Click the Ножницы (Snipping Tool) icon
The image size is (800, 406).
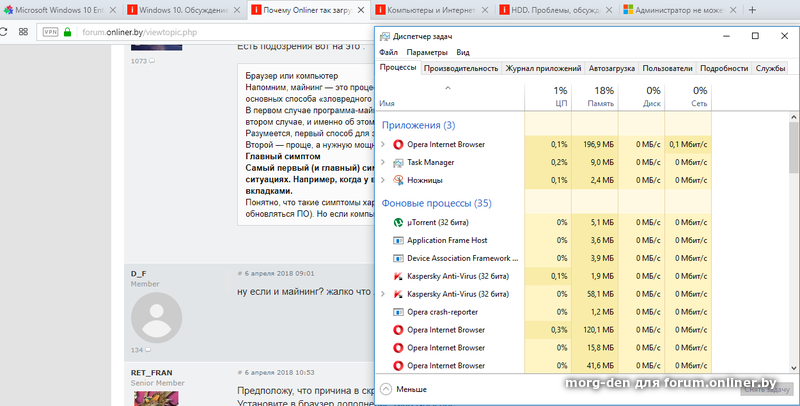398,181
